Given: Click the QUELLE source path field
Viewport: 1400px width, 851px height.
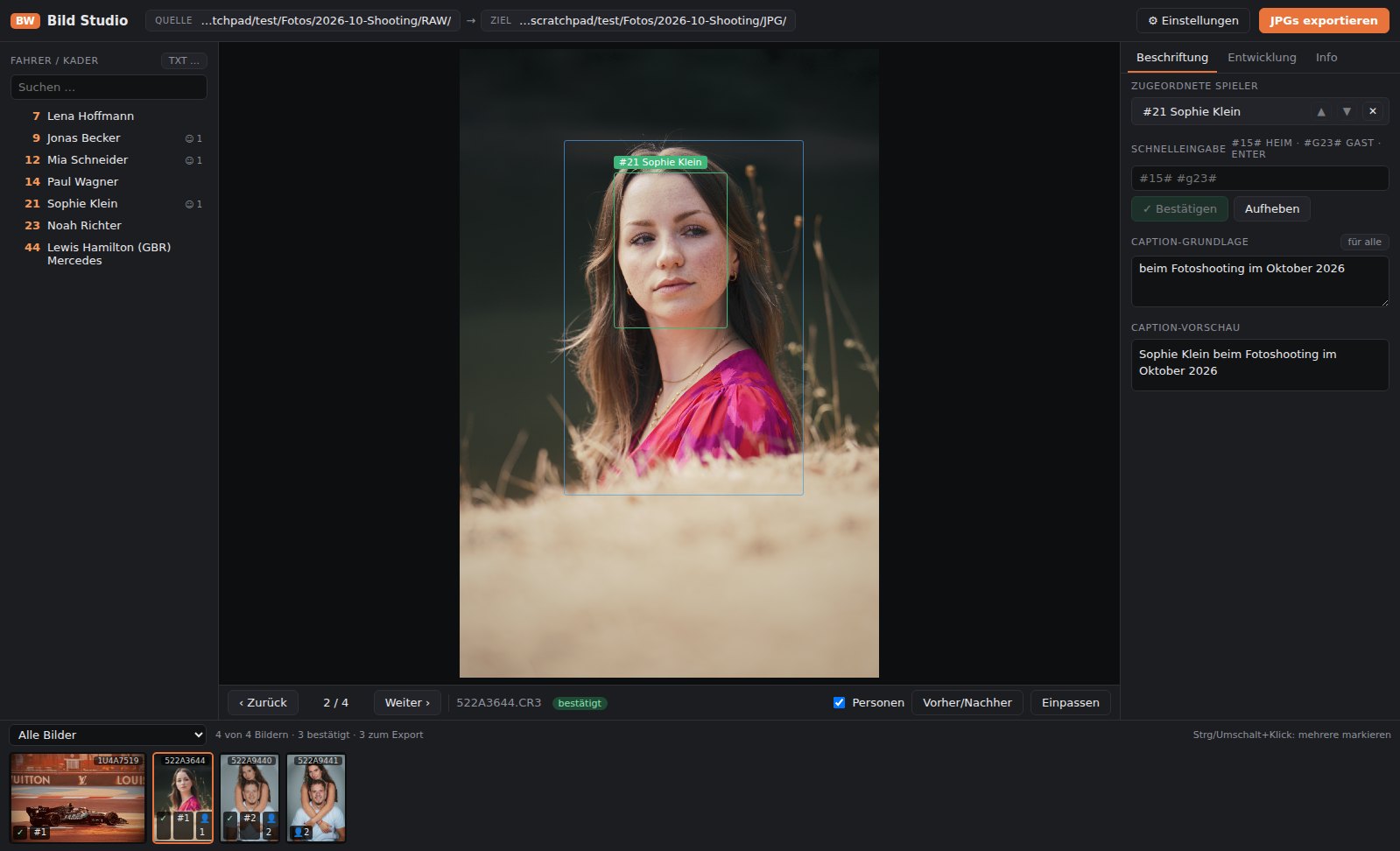Looking at the screenshot, I should 303,20.
